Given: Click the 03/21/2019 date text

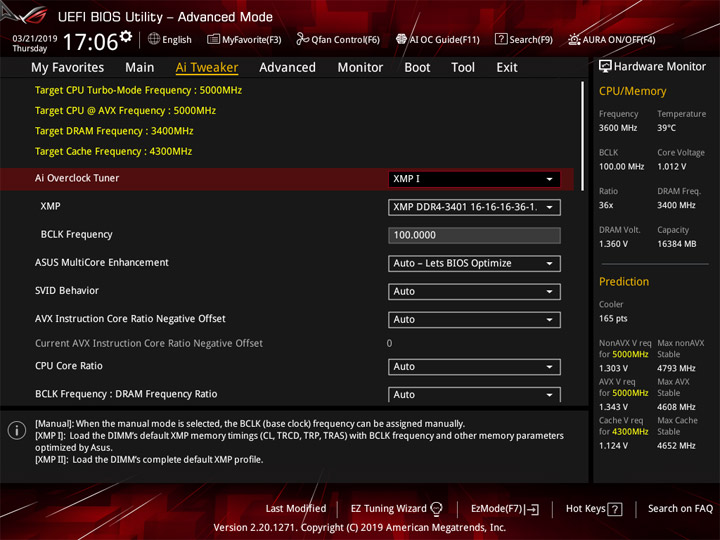Looking at the screenshot, I should (34, 39).
